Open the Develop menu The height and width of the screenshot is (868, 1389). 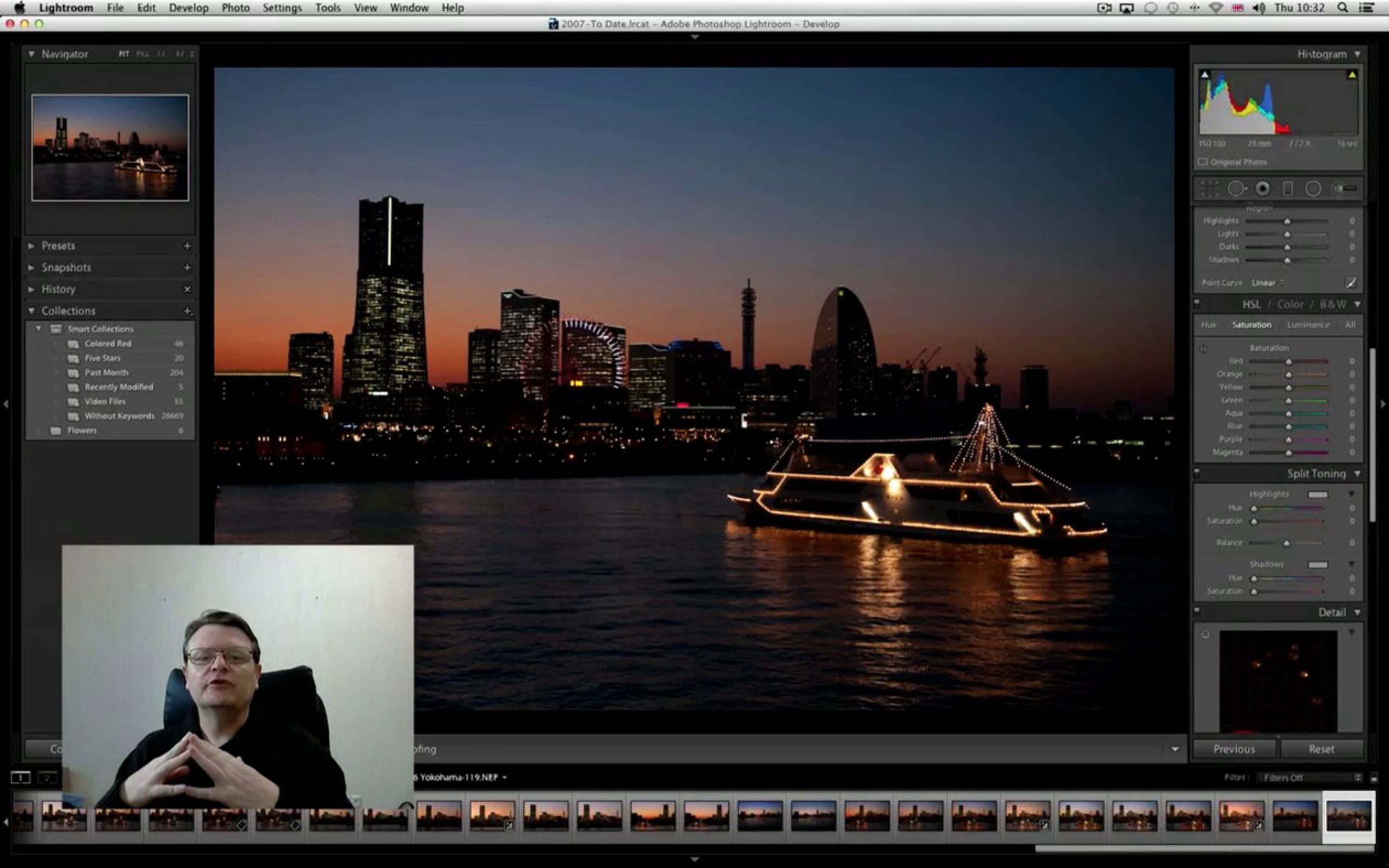[x=188, y=8]
